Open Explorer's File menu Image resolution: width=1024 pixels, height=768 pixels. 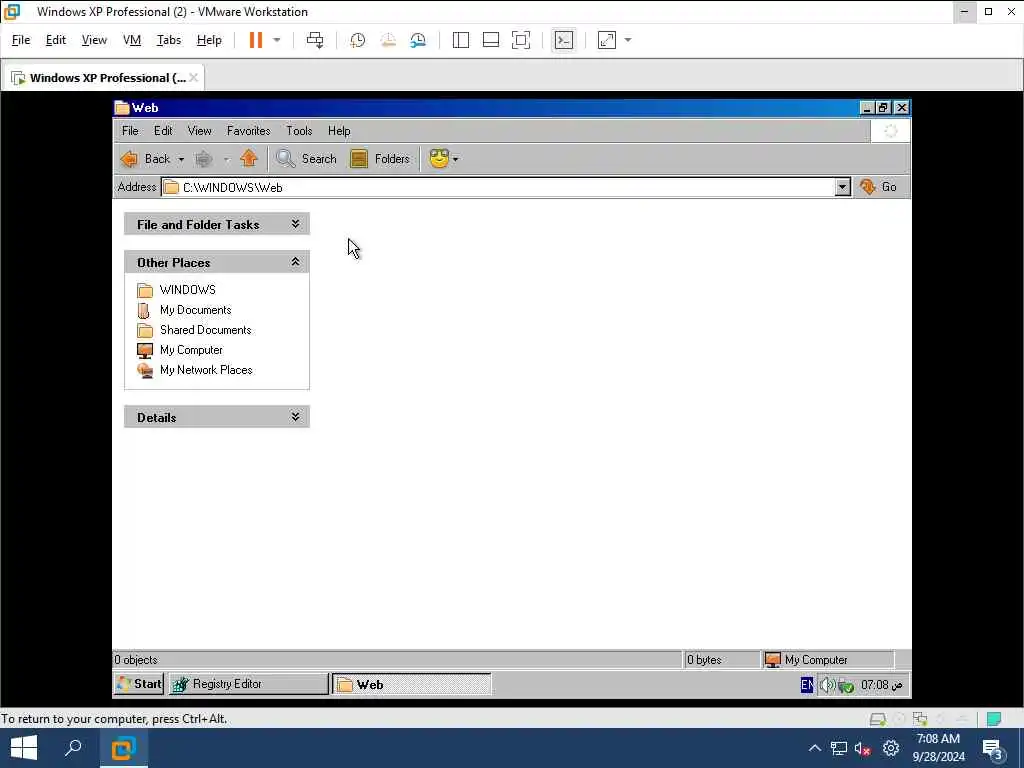[130, 131]
